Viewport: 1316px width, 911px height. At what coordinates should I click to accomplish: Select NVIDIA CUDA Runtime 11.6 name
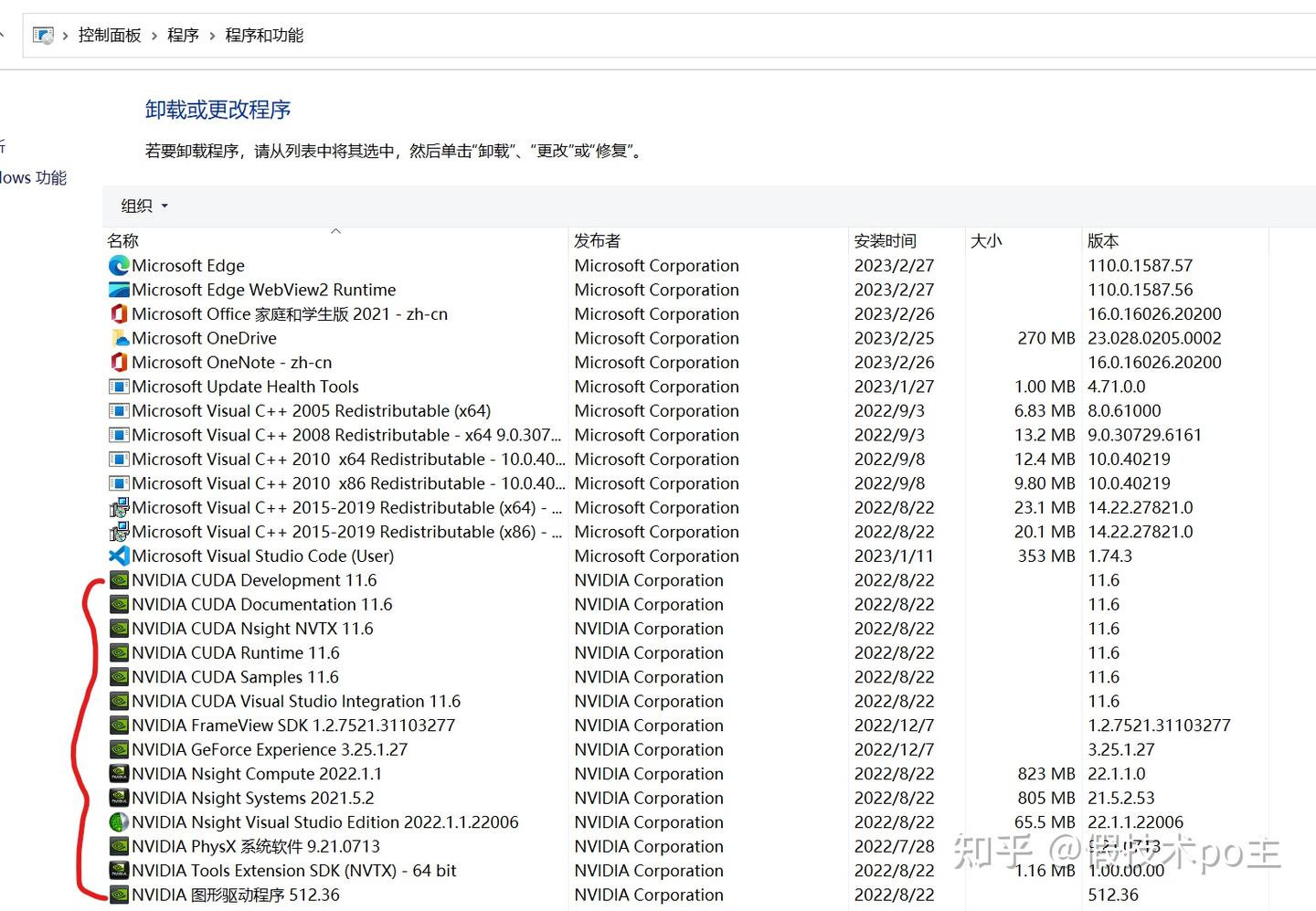(236, 653)
